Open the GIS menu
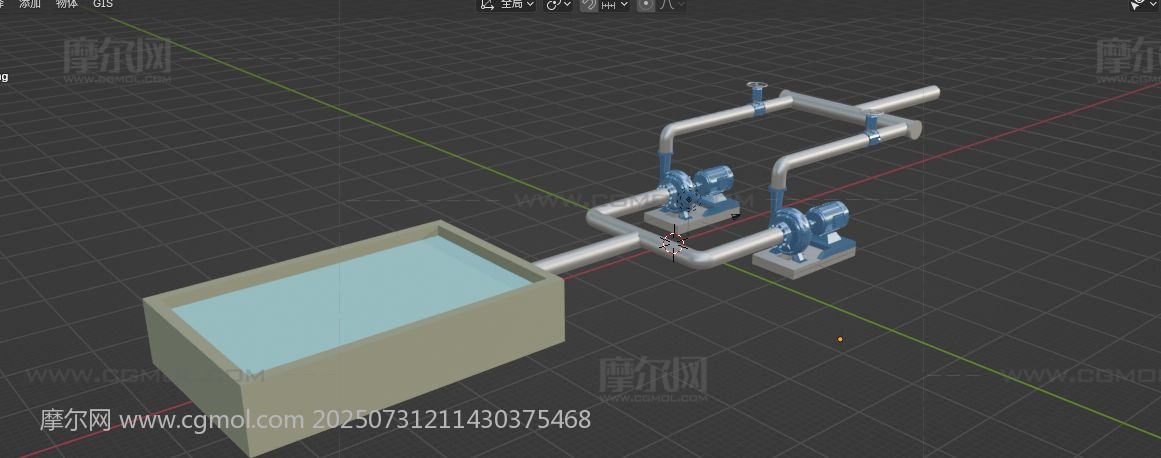1161x458 pixels. coord(103,4)
